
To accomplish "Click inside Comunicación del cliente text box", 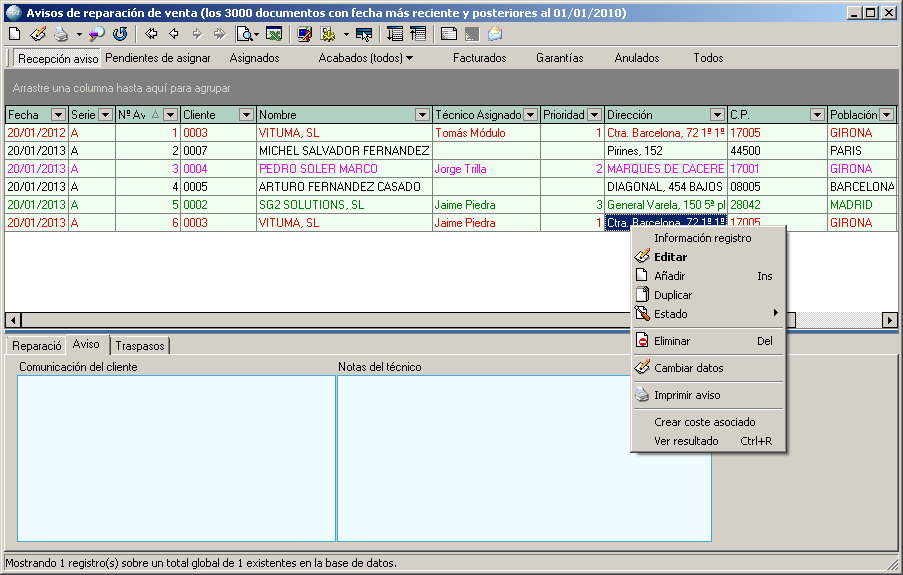I will coord(176,459).
